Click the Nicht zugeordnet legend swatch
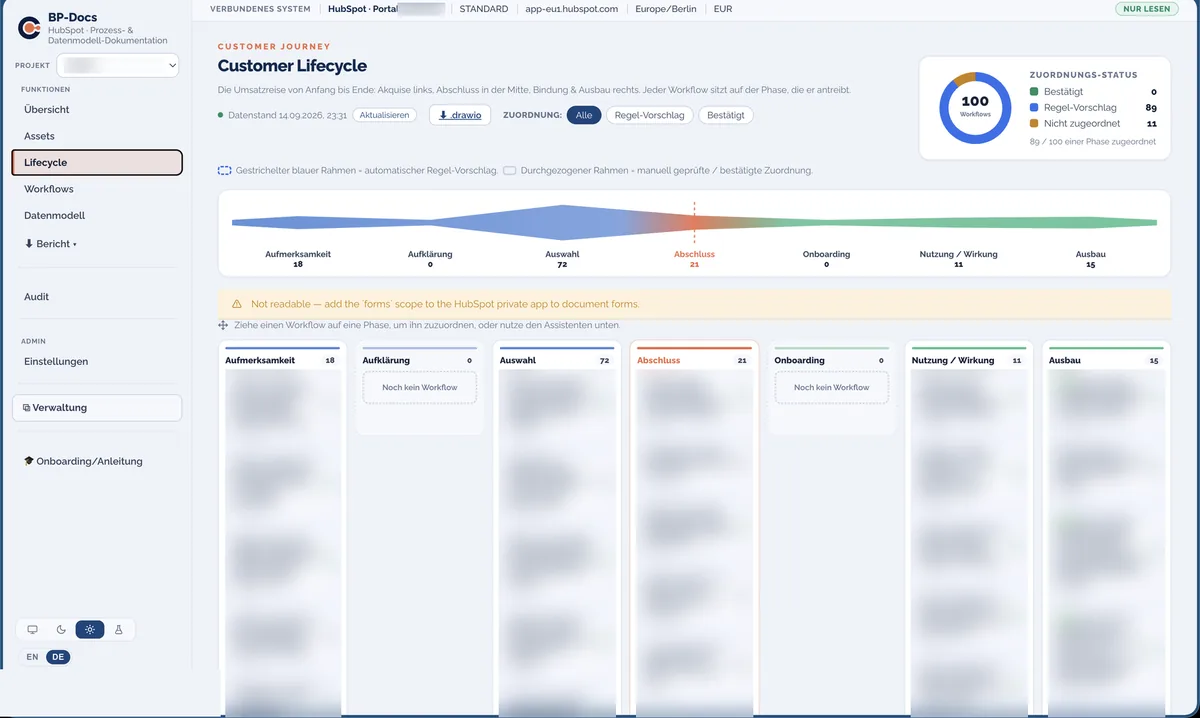This screenshot has height=718, width=1200. point(1034,124)
